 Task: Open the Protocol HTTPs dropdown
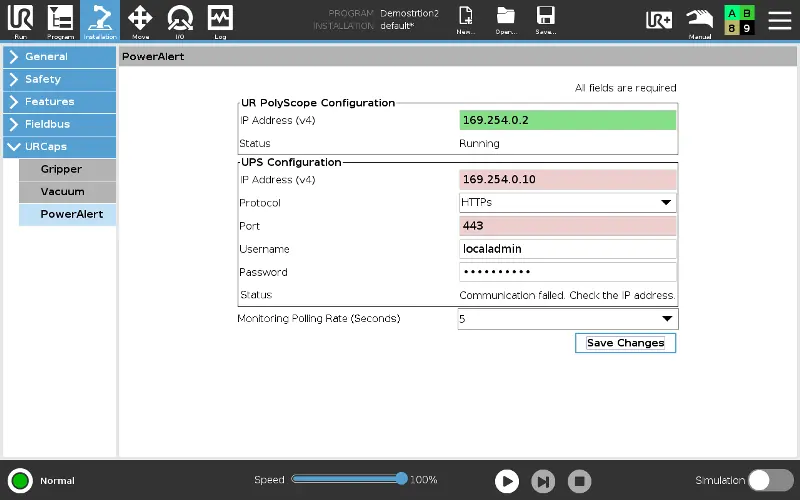(x=568, y=203)
